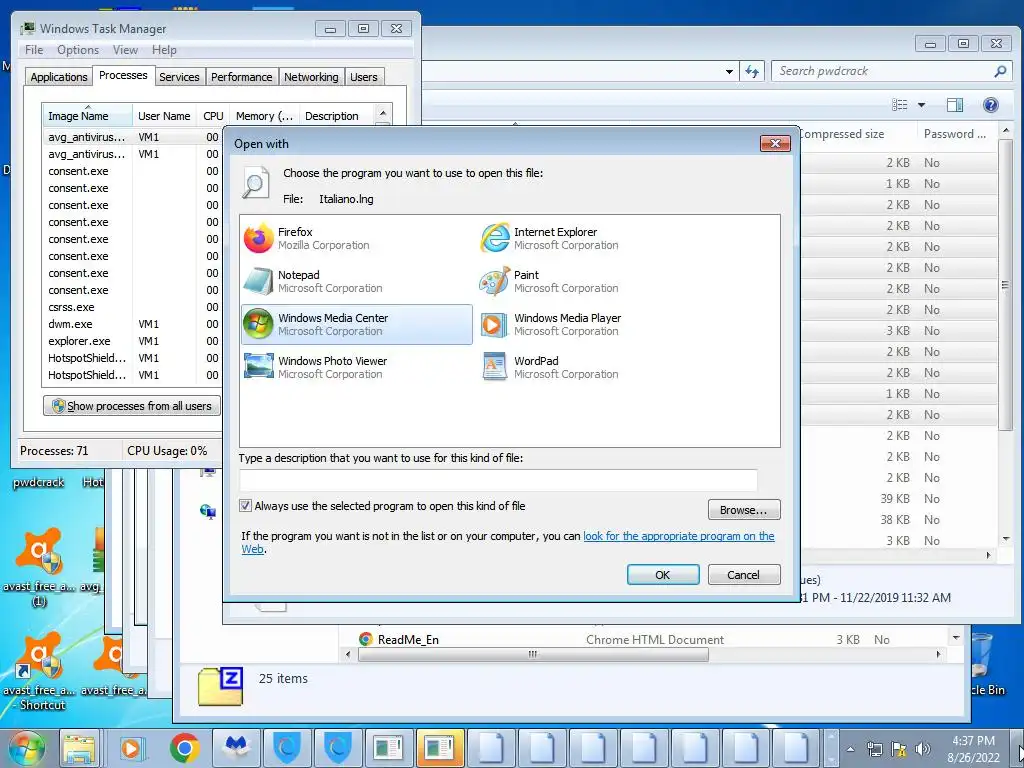Expand the explorer address bar dropdown arrow

(x=729, y=71)
